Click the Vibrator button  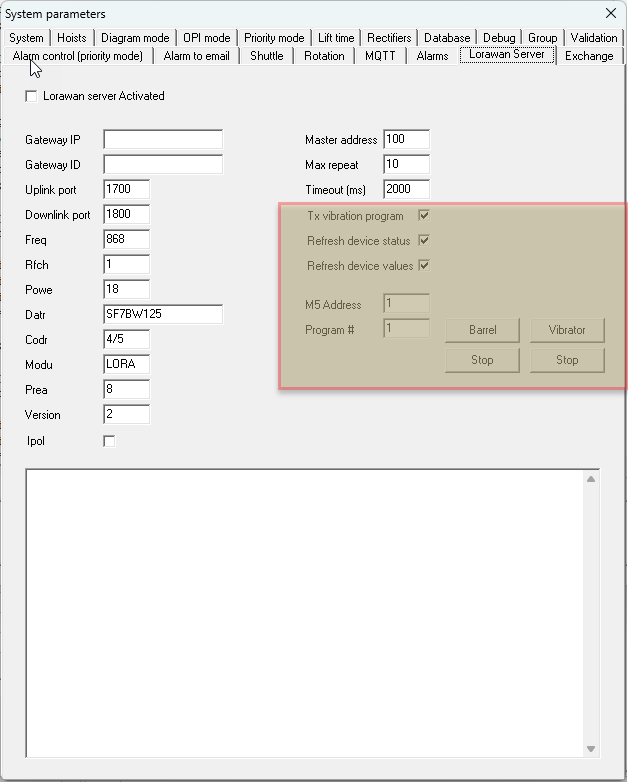point(567,330)
